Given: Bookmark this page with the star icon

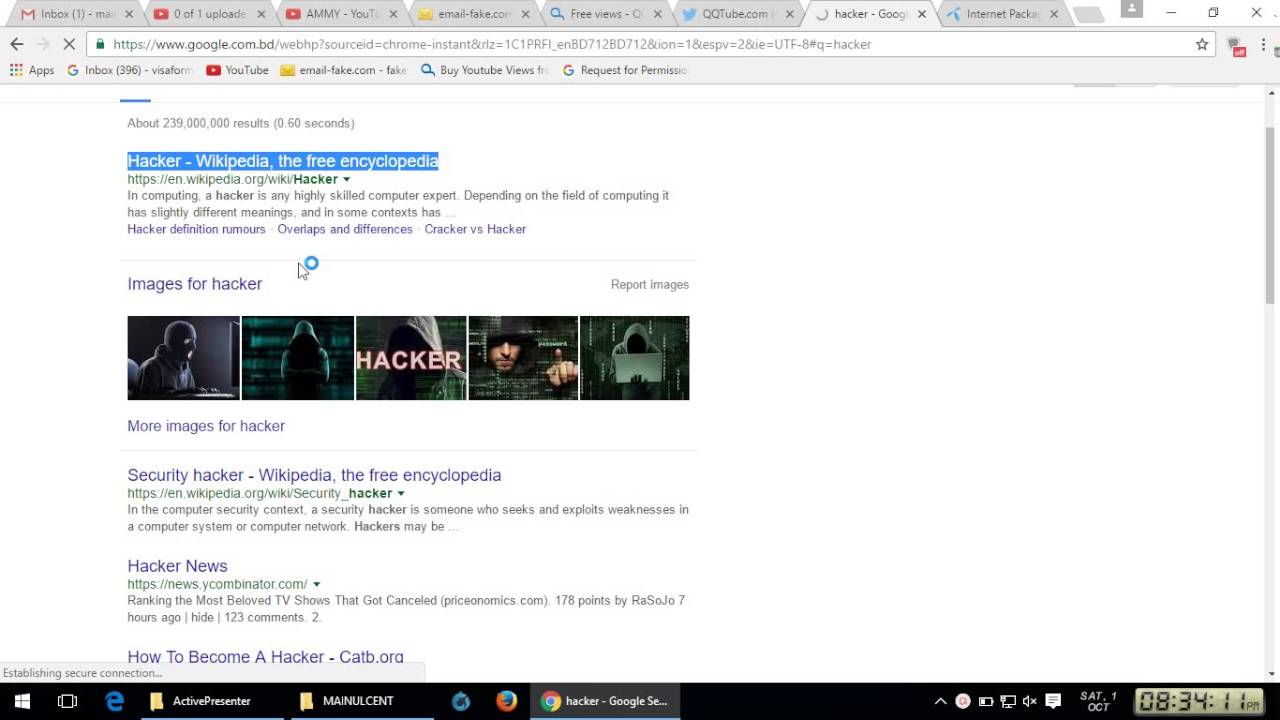Looking at the screenshot, I should pos(1202,44).
